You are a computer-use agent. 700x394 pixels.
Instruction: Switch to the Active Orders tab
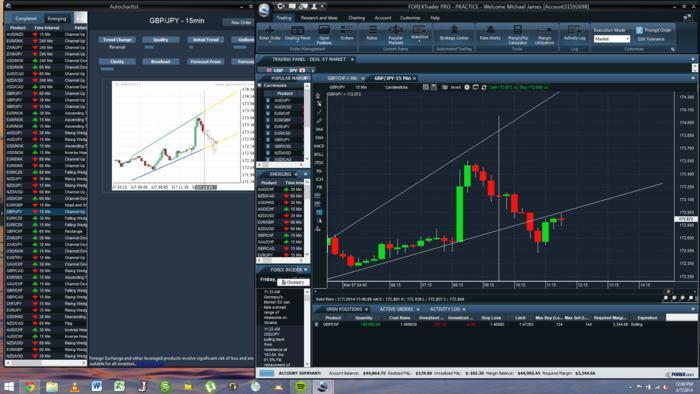396,309
